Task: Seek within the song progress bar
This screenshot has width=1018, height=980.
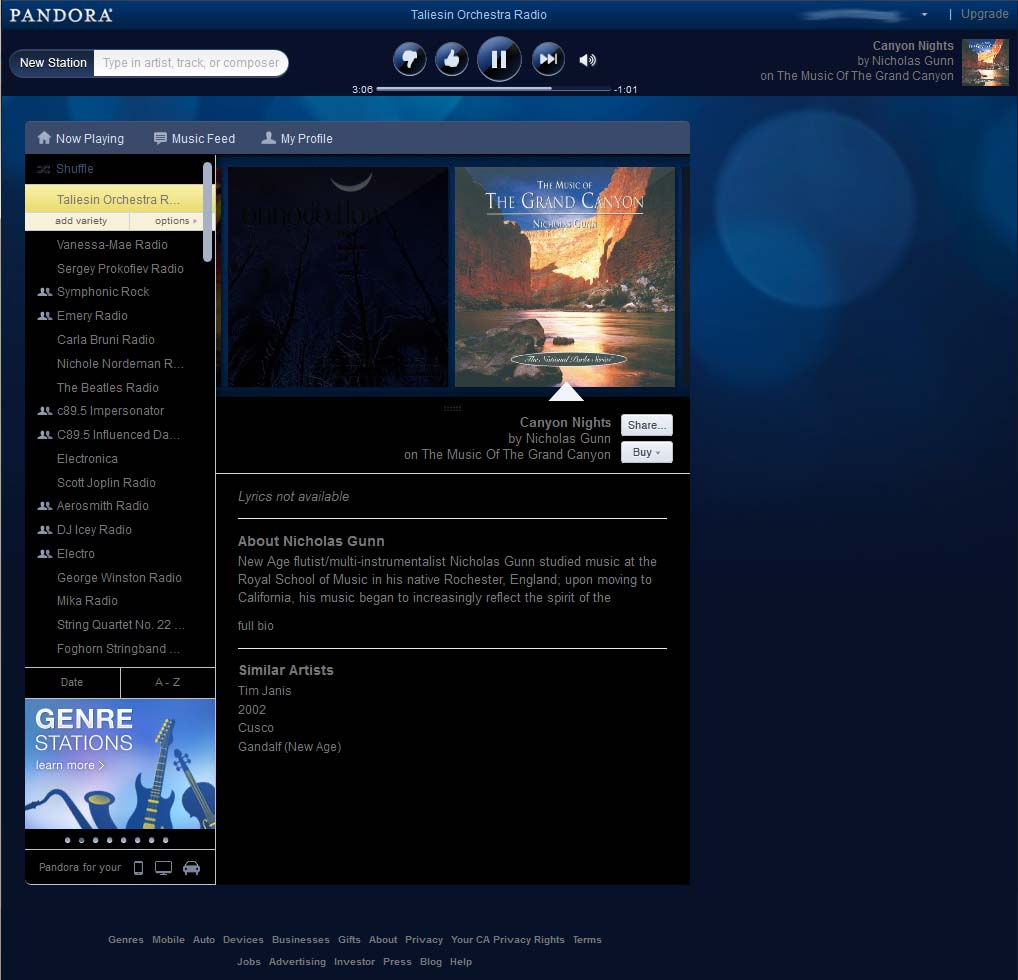Action: (x=493, y=89)
